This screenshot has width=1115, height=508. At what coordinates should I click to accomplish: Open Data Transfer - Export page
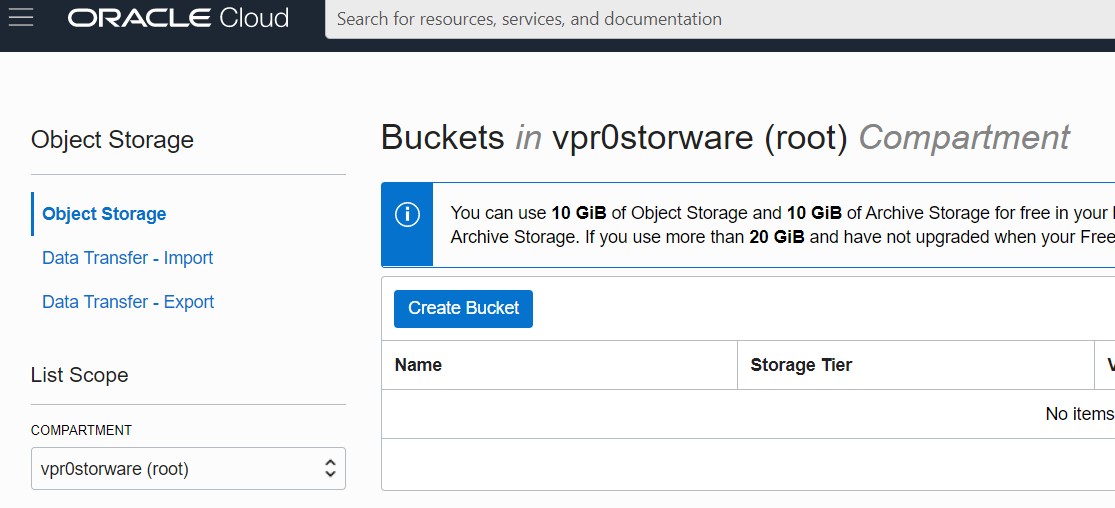pos(127,302)
